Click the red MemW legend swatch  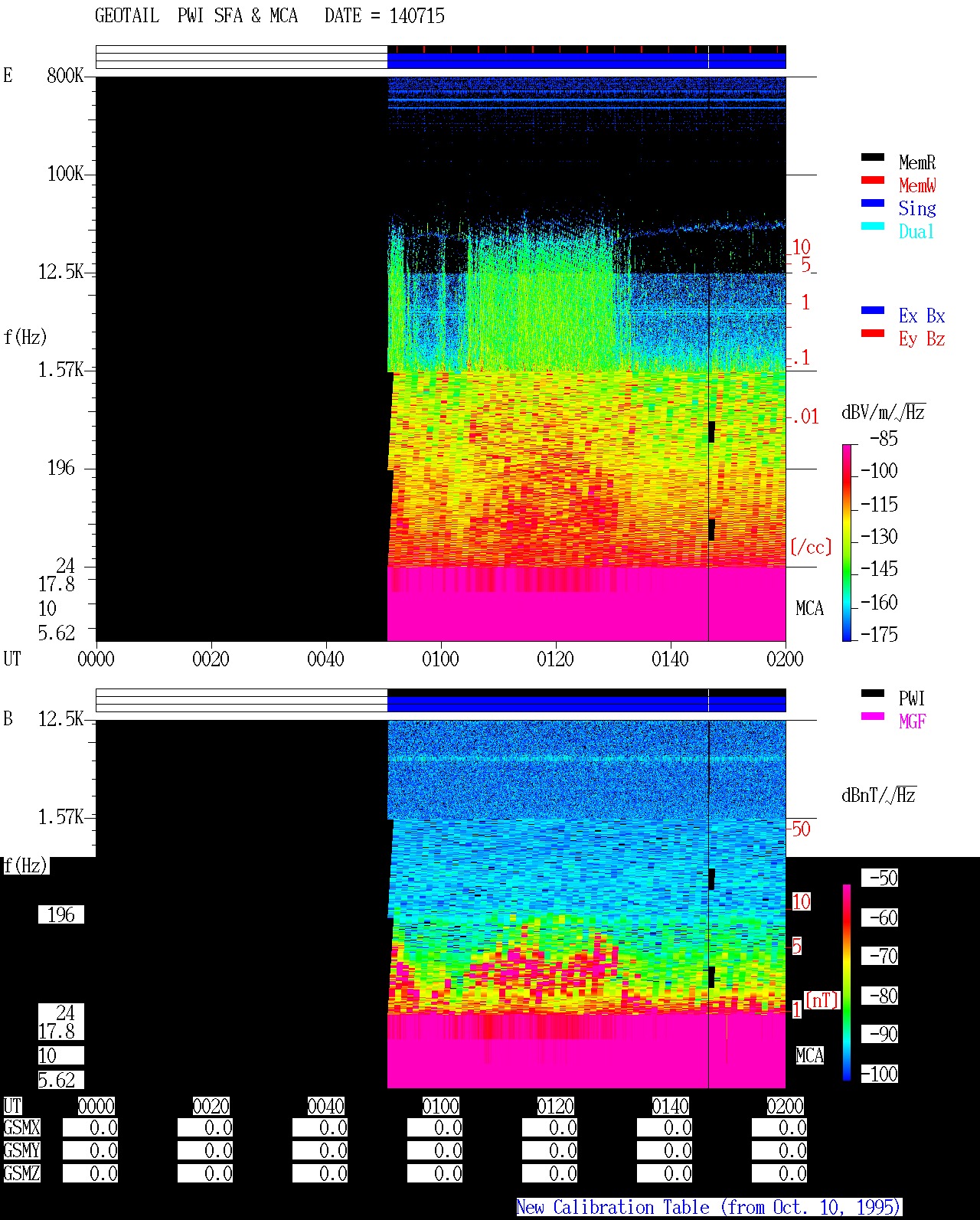click(x=872, y=180)
